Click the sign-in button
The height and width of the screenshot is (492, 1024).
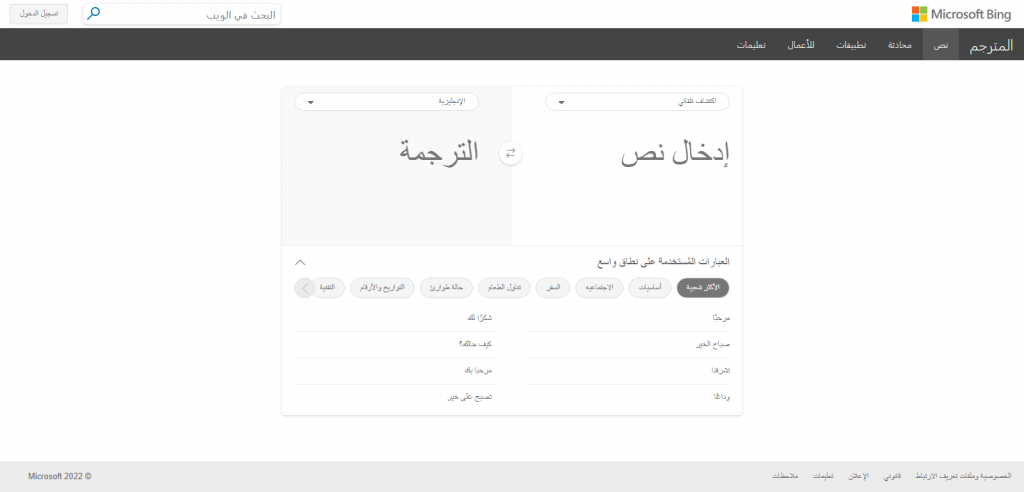pos(37,14)
